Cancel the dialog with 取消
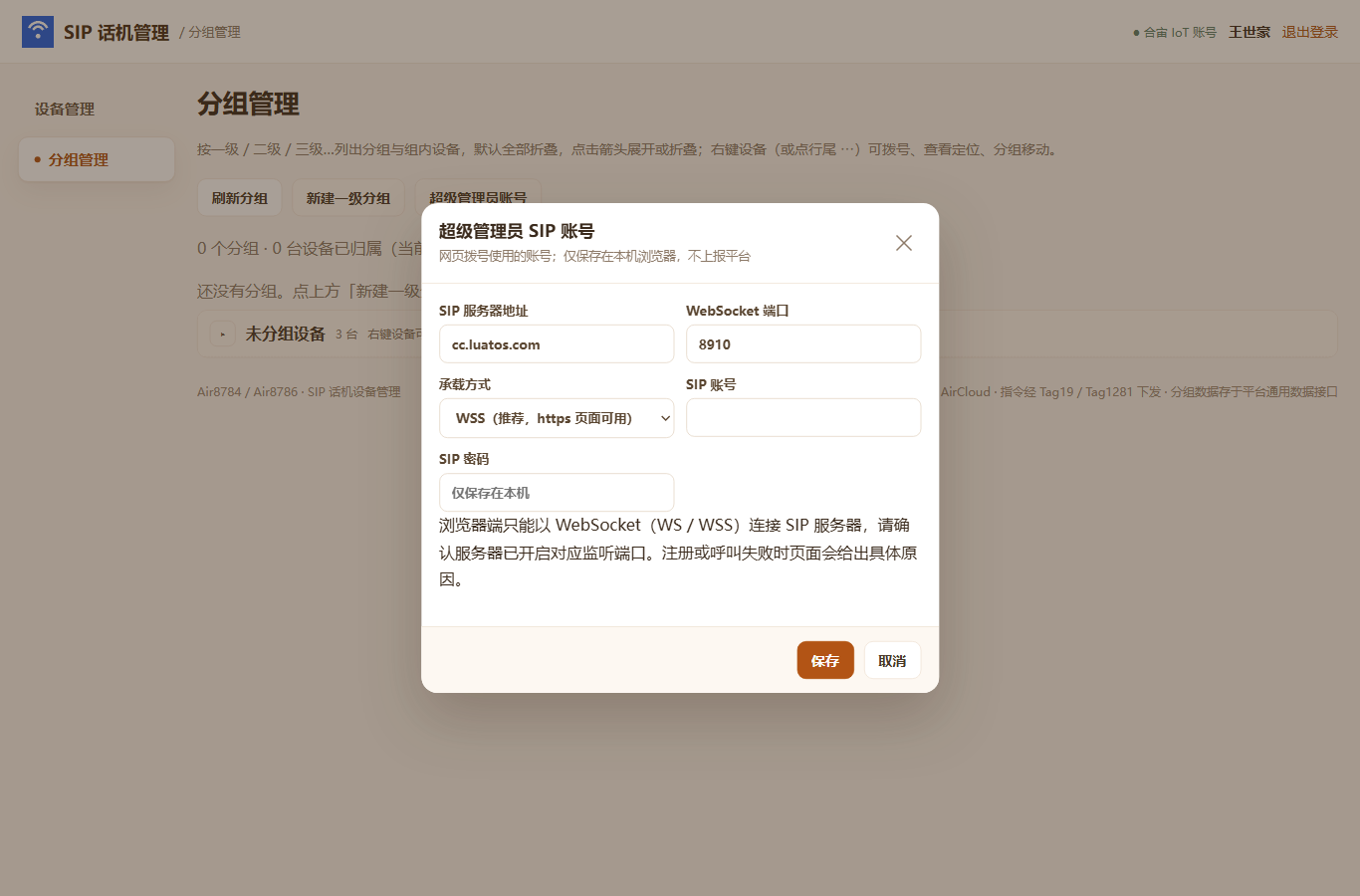Viewport: 1360px width, 896px height. 892,660
